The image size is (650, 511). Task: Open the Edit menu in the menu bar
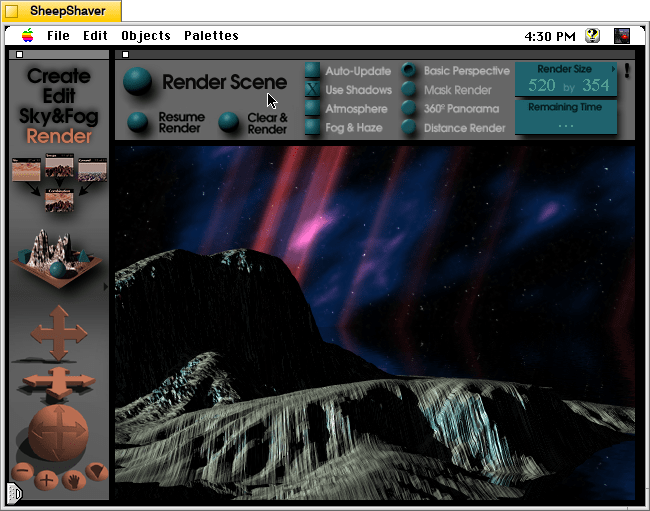tap(95, 36)
